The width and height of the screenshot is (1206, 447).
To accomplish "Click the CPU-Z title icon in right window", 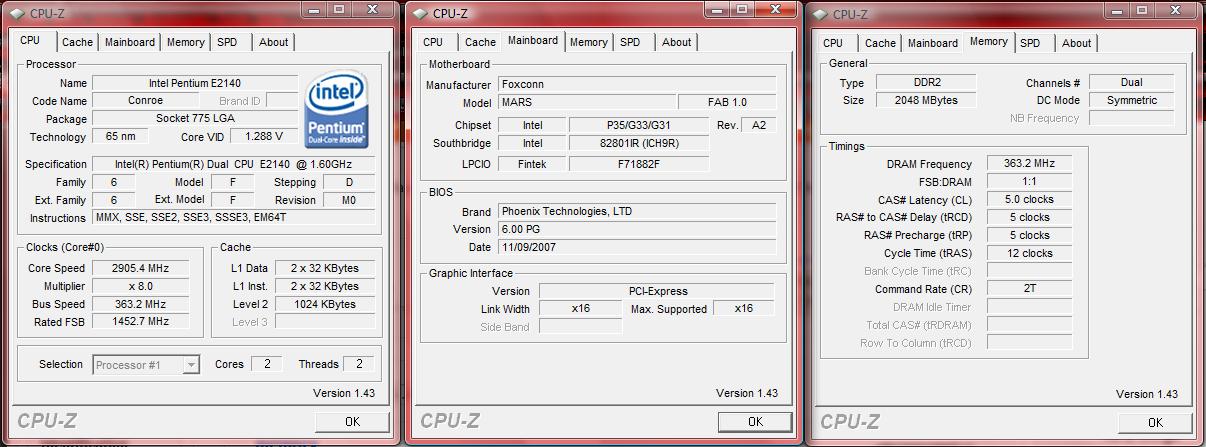I will click(820, 14).
